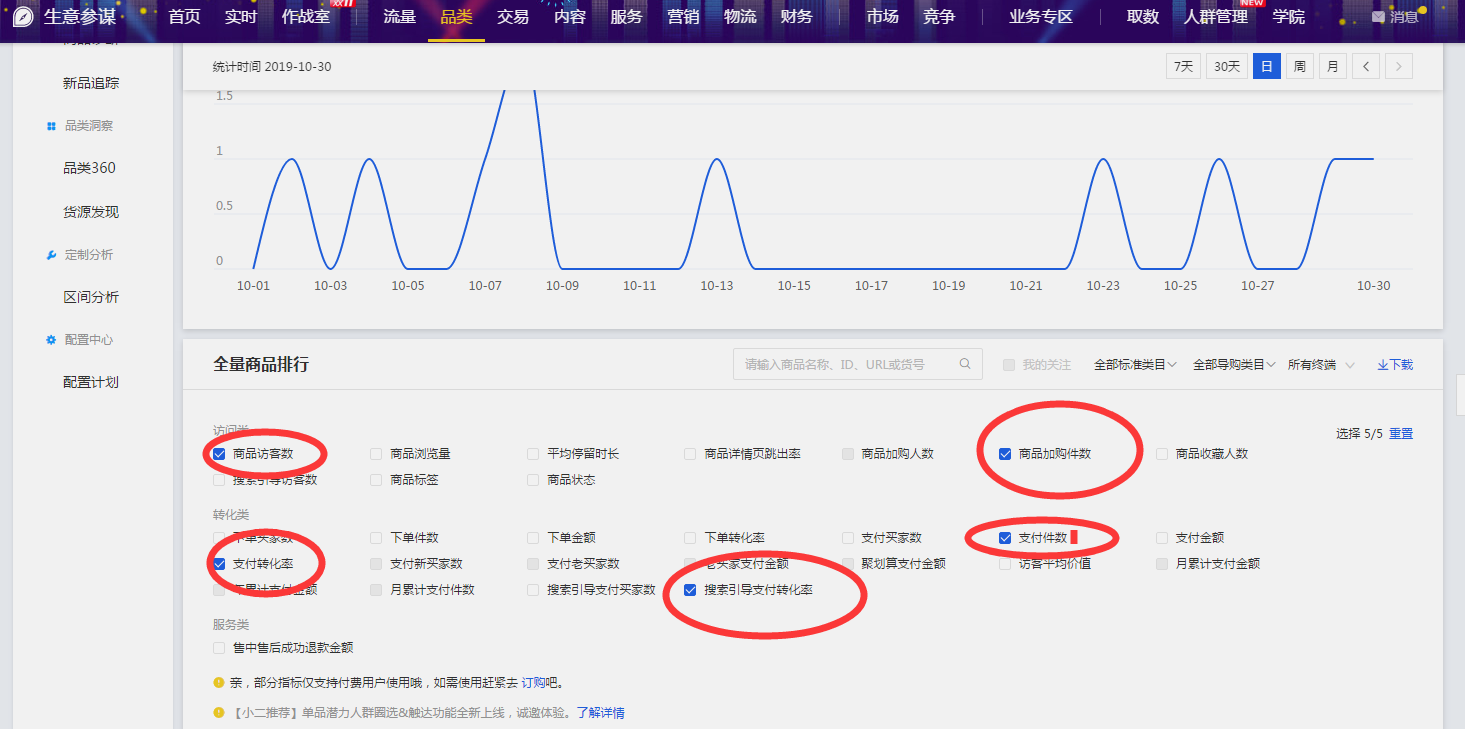
Task: Check the 下单件数 checkbox
Action: click(x=376, y=538)
